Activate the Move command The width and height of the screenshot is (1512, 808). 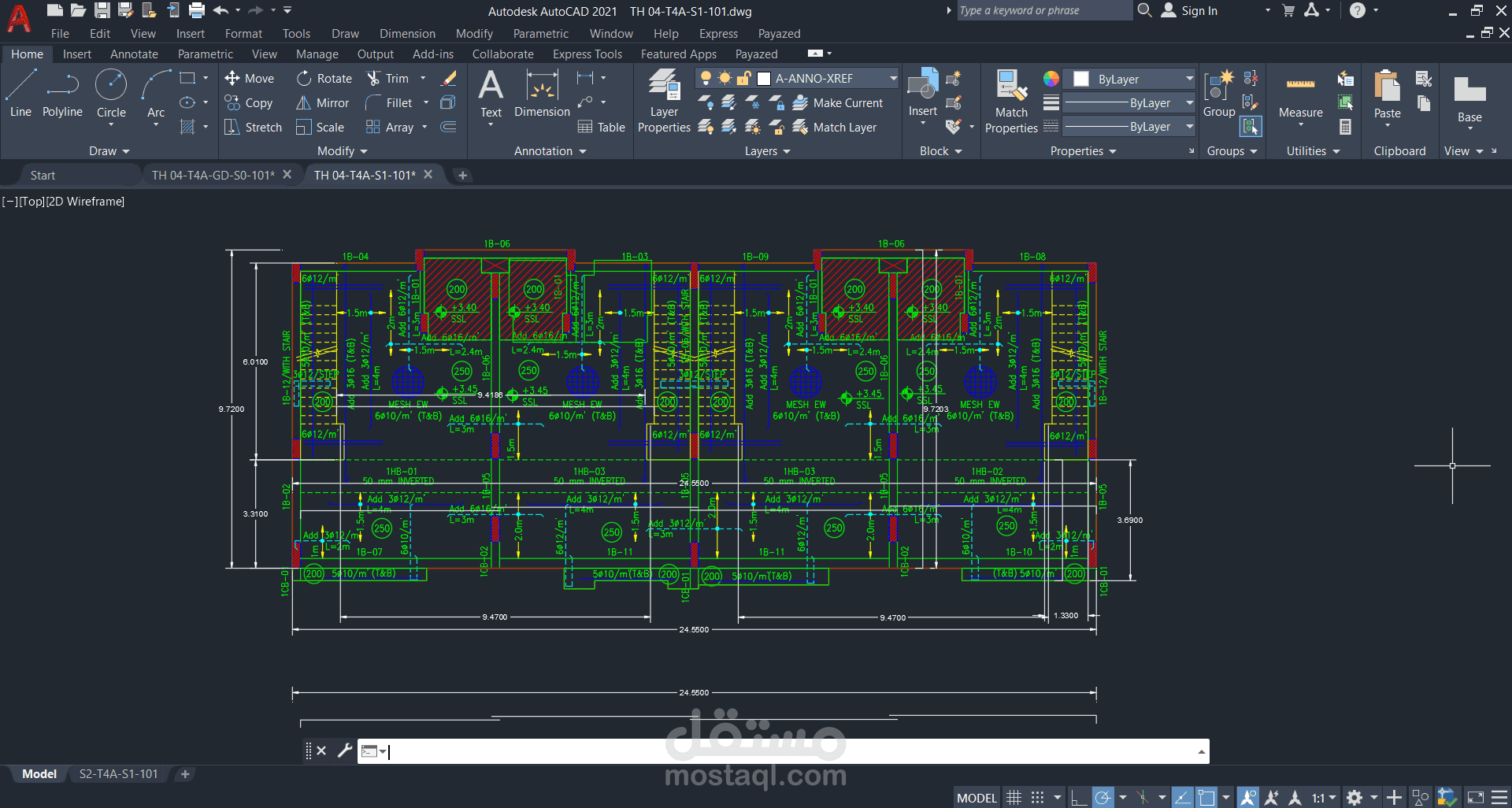tap(250, 78)
